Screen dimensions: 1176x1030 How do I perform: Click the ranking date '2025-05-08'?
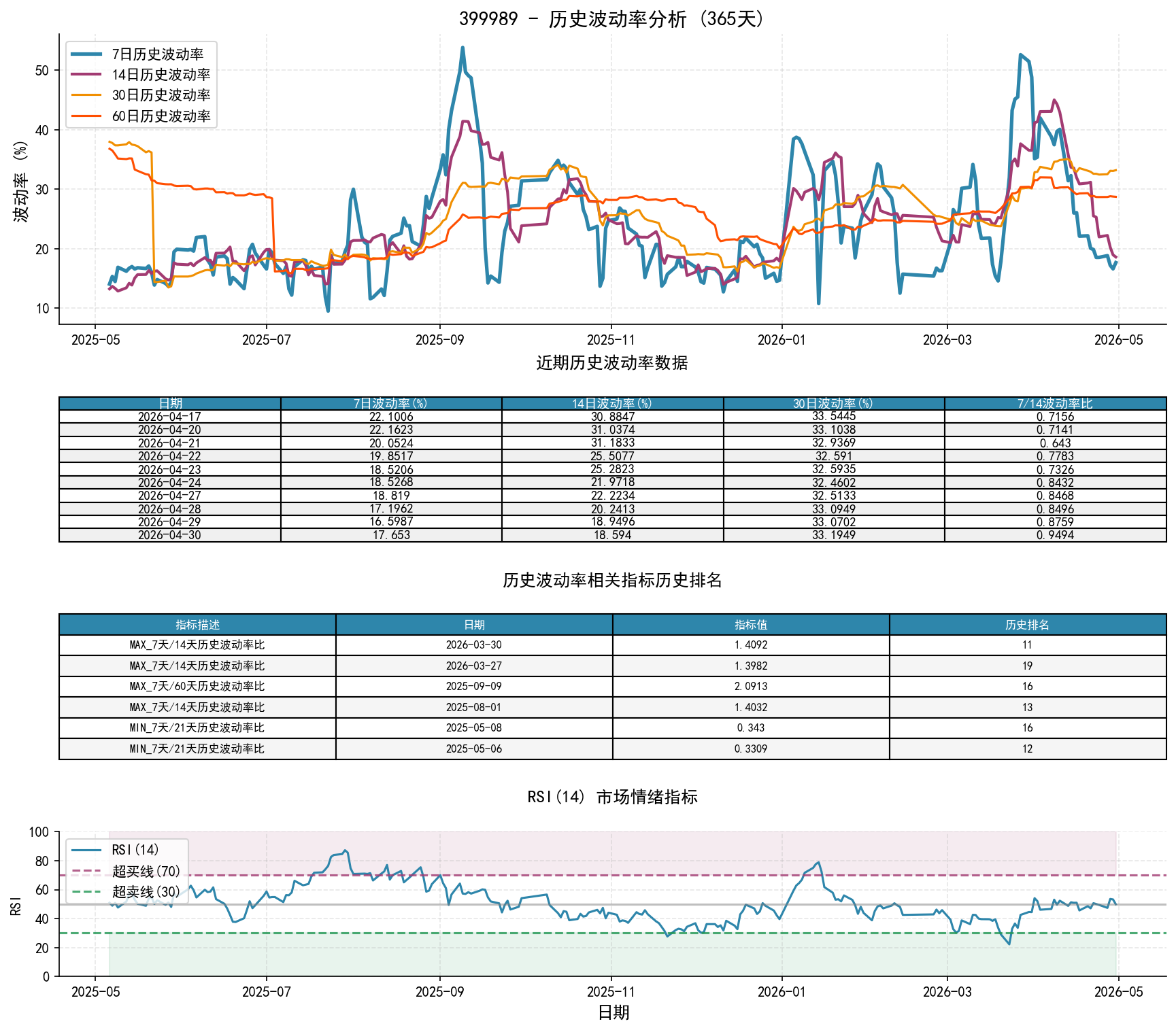coord(474,728)
